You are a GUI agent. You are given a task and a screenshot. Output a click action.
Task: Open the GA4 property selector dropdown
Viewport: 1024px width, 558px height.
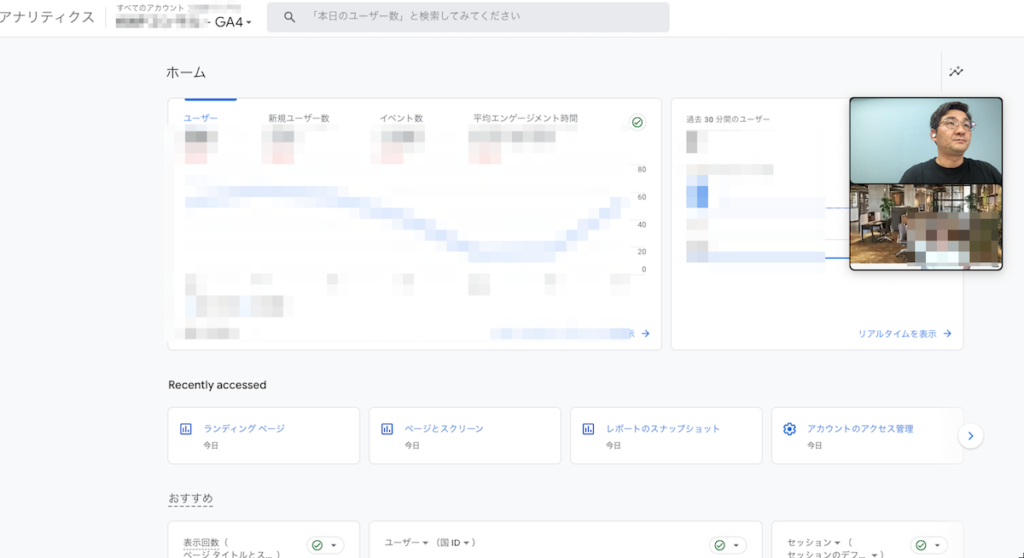(x=233, y=22)
